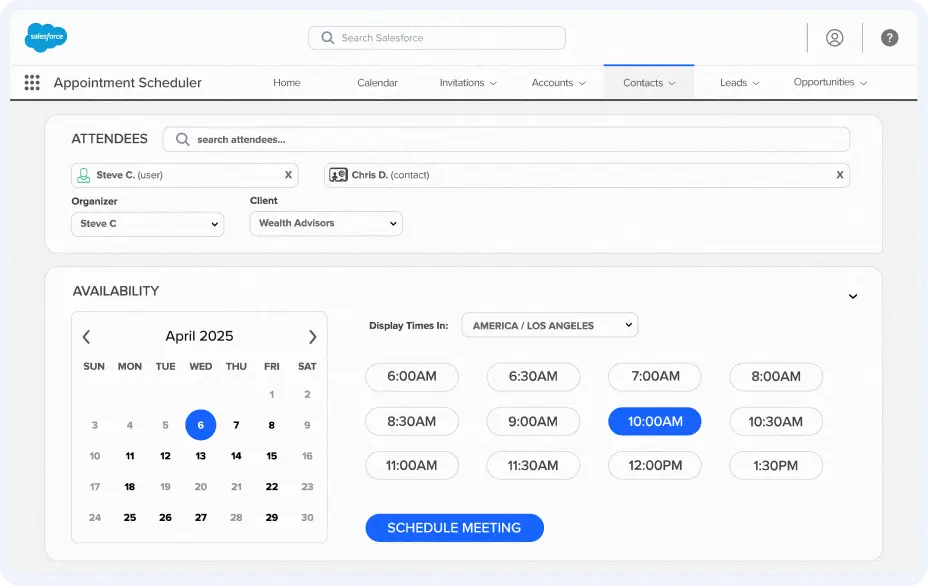Viewport: 928px width, 586px height.
Task: Click the Schedule Meeting button
Action: coord(454,527)
